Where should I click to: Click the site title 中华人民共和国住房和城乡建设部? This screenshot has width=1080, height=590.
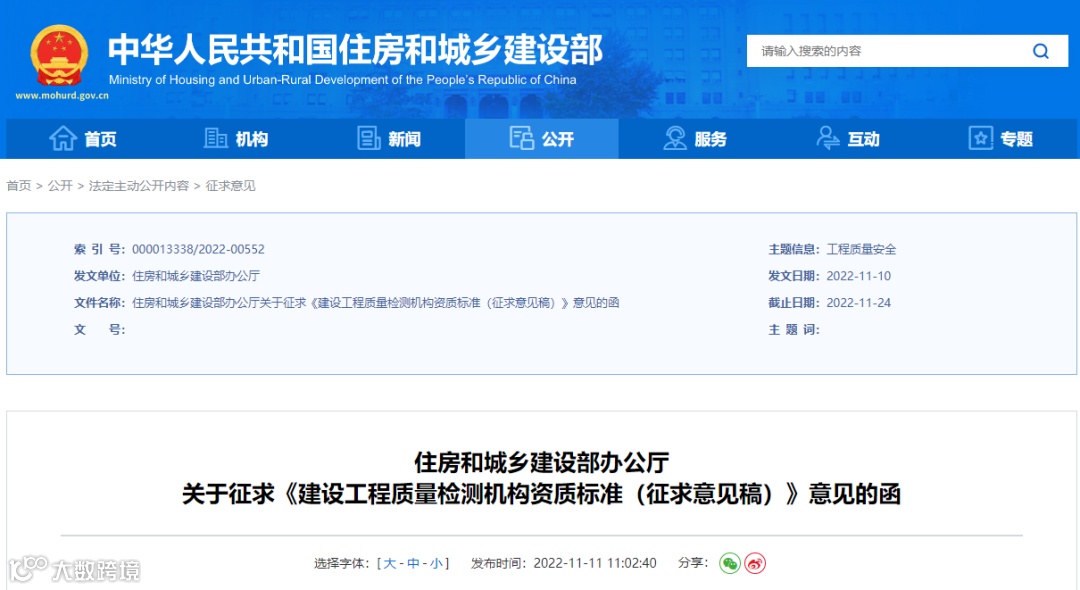[355, 50]
